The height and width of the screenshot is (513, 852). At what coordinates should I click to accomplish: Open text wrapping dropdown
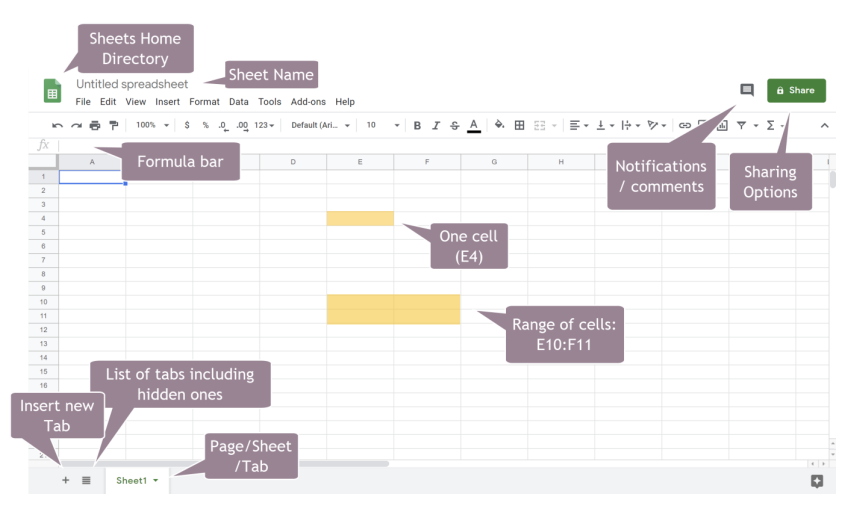click(630, 126)
